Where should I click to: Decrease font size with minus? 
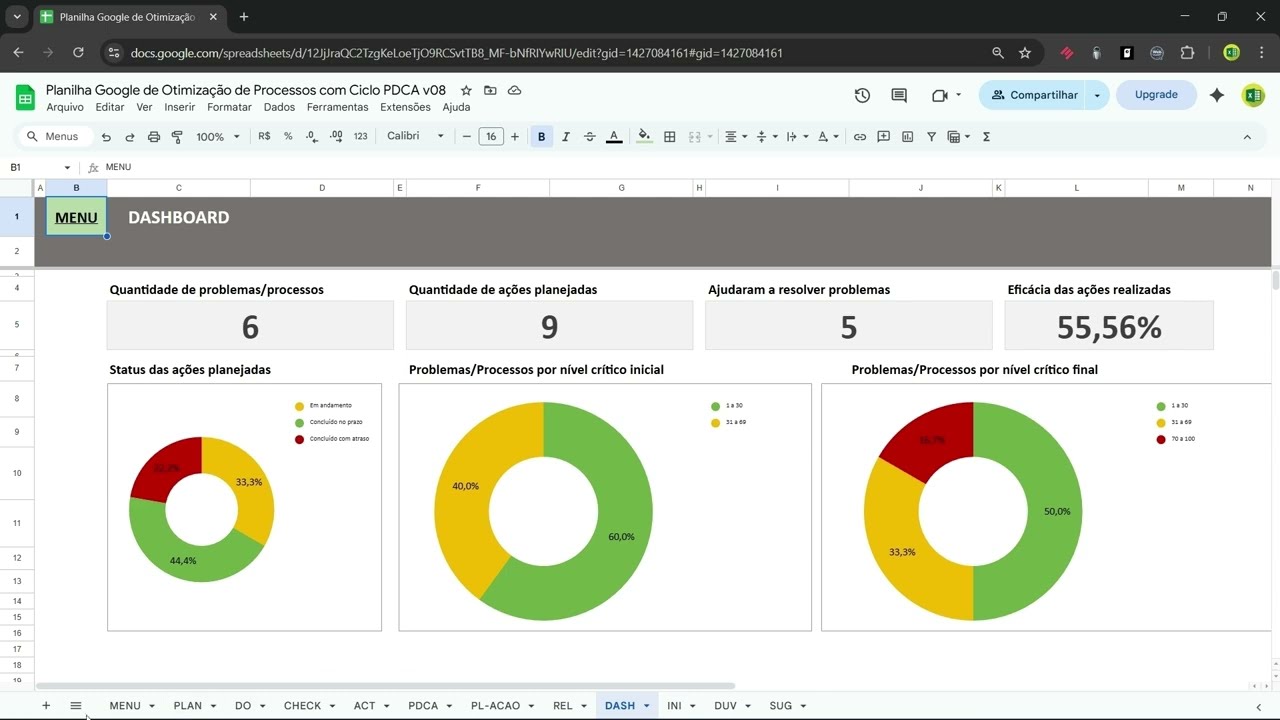(x=467, y=137)
